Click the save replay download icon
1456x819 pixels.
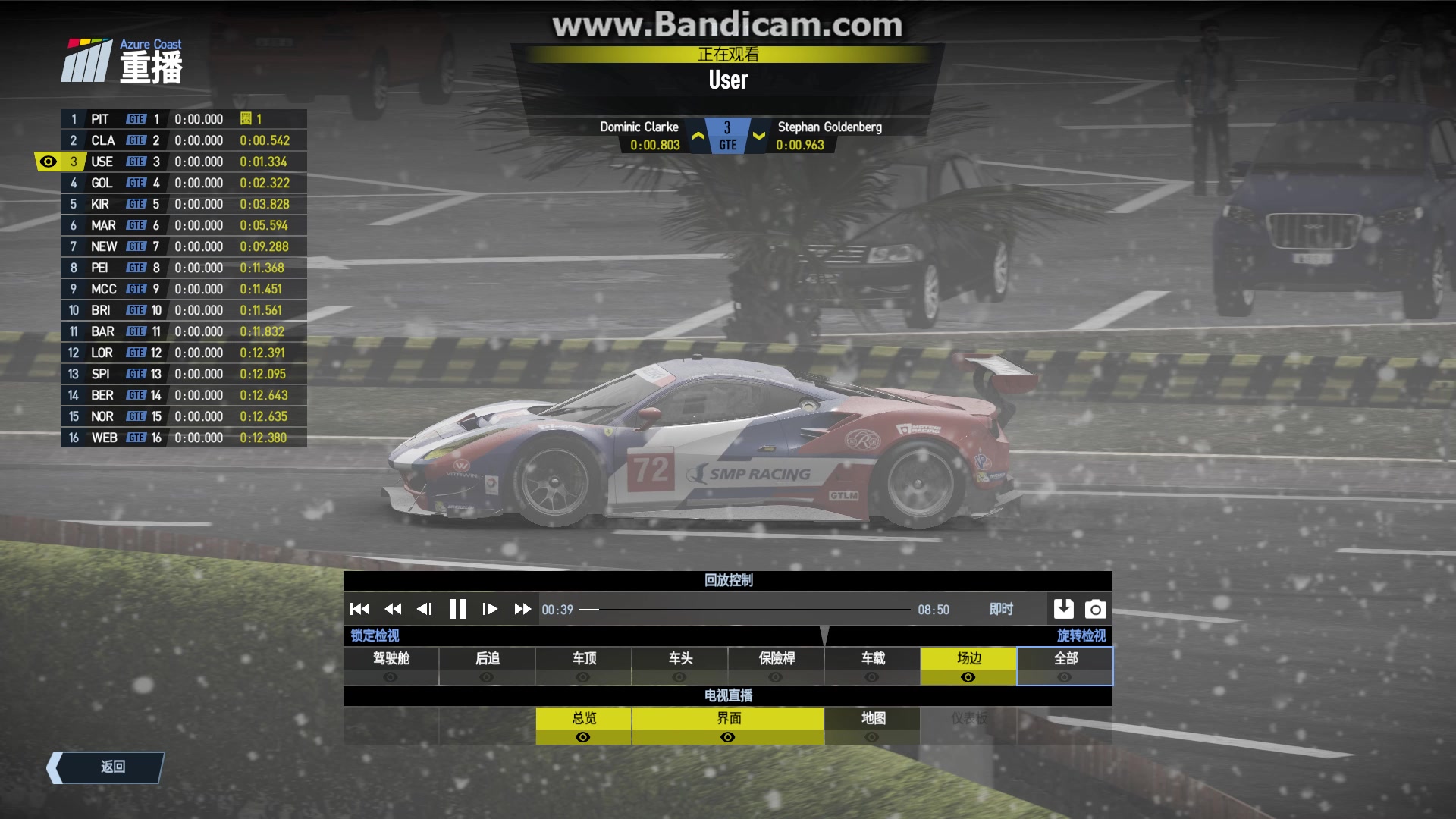click(x=1063, y=608)
